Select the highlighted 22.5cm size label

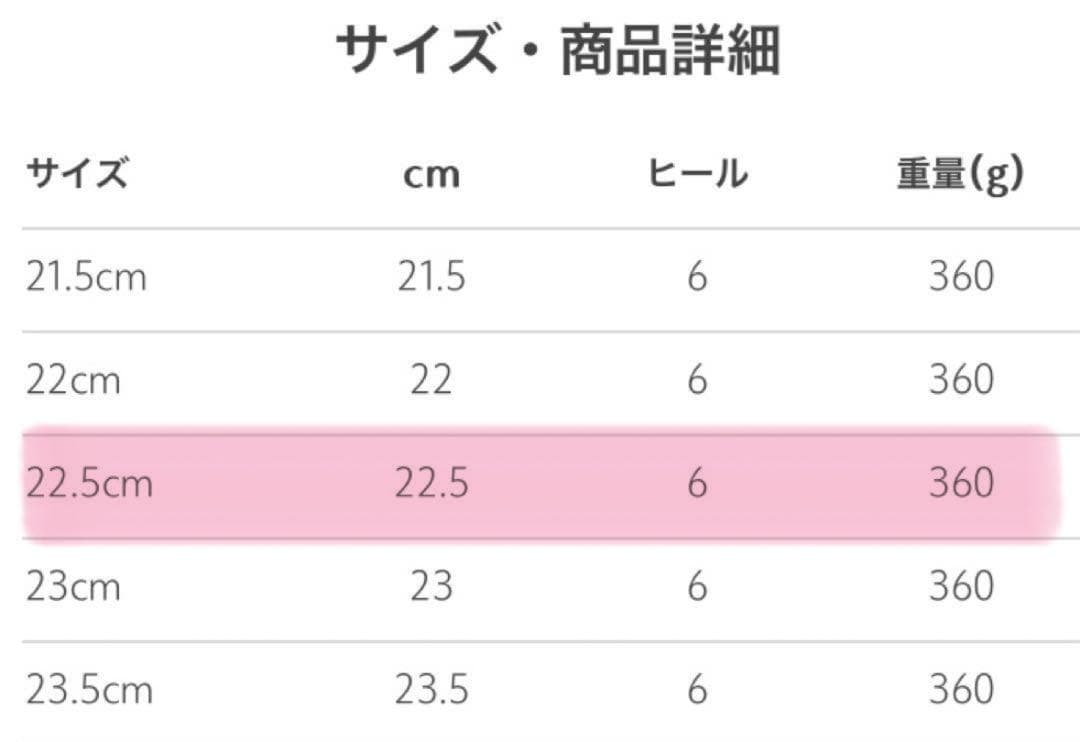point(89,484)
